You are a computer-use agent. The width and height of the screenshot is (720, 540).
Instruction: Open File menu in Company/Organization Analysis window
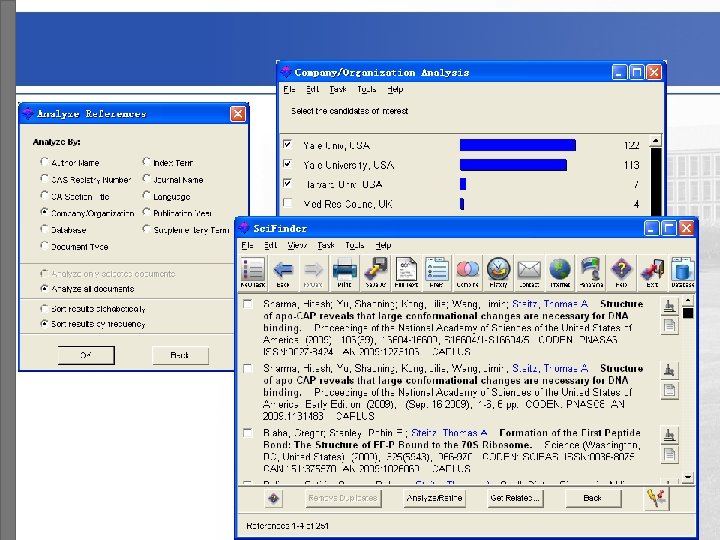tap(289, 90)
